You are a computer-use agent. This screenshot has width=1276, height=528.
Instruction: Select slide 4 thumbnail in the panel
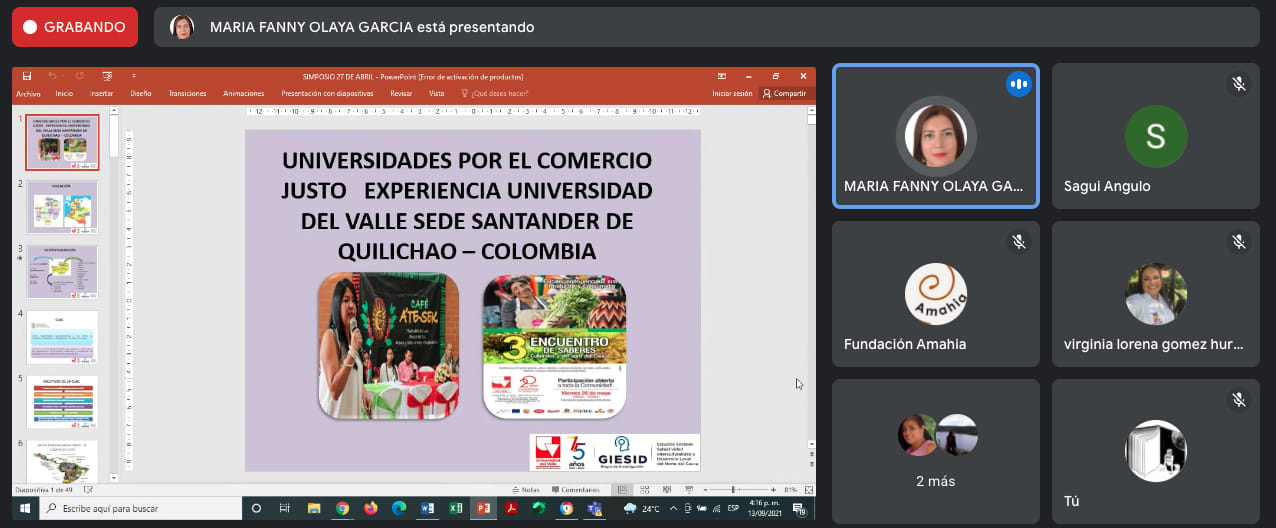(62, 337)
